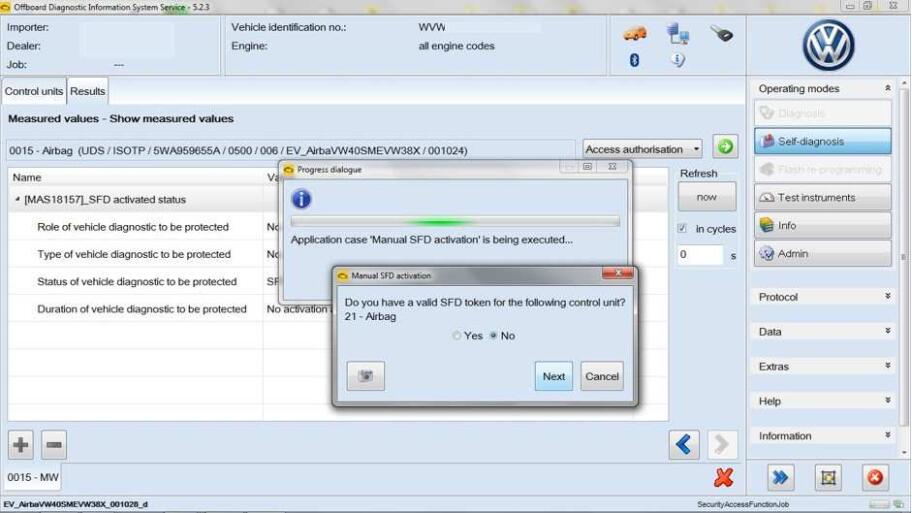
Task: Click the ignition key status icon
Action: pos(721,34)
